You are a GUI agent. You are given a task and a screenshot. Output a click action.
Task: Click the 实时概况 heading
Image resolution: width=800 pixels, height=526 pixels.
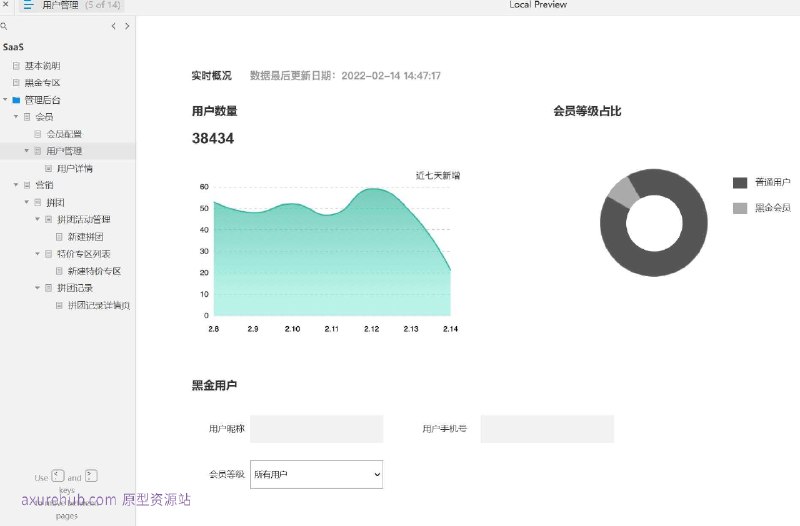click(x=212, y=76)
